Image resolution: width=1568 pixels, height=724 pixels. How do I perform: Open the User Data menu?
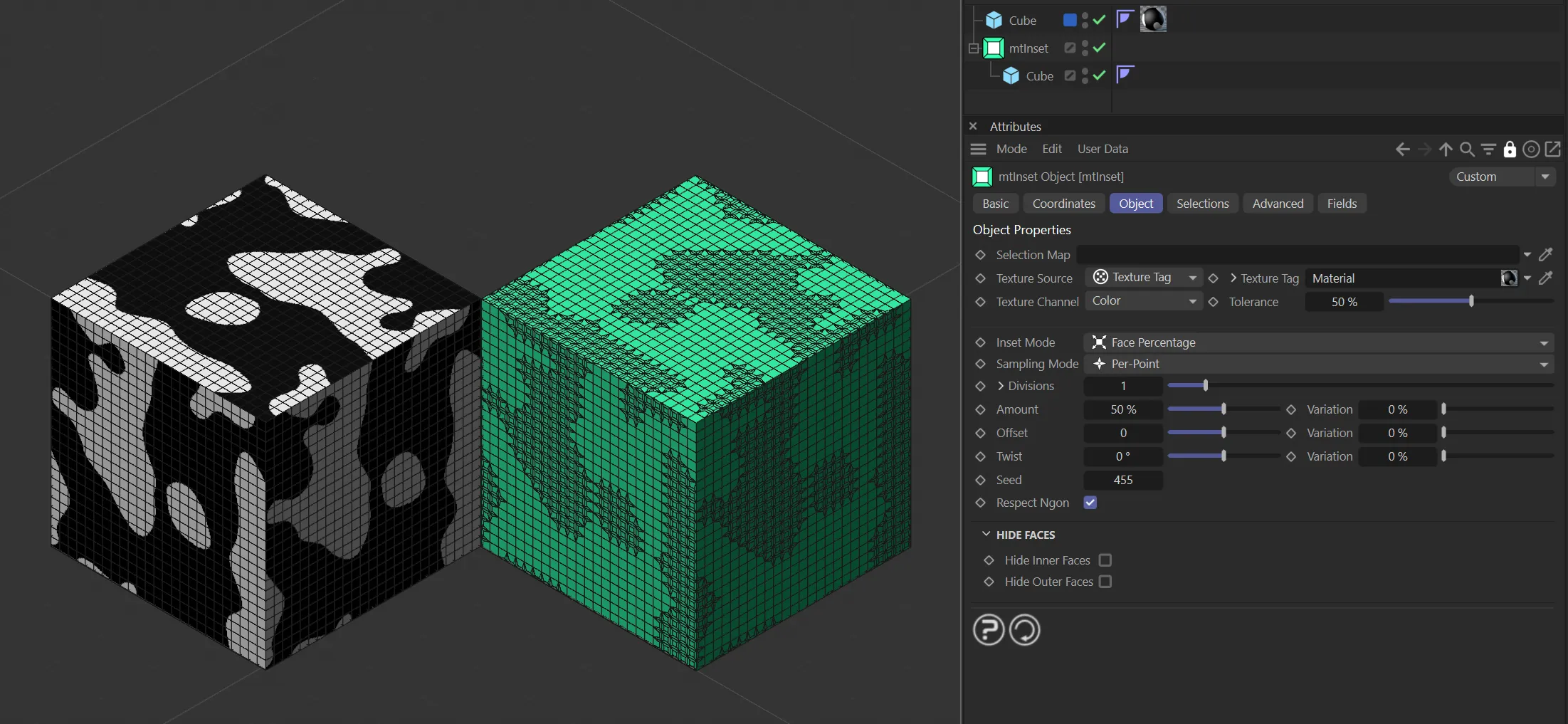click(x=1102, y=149)
